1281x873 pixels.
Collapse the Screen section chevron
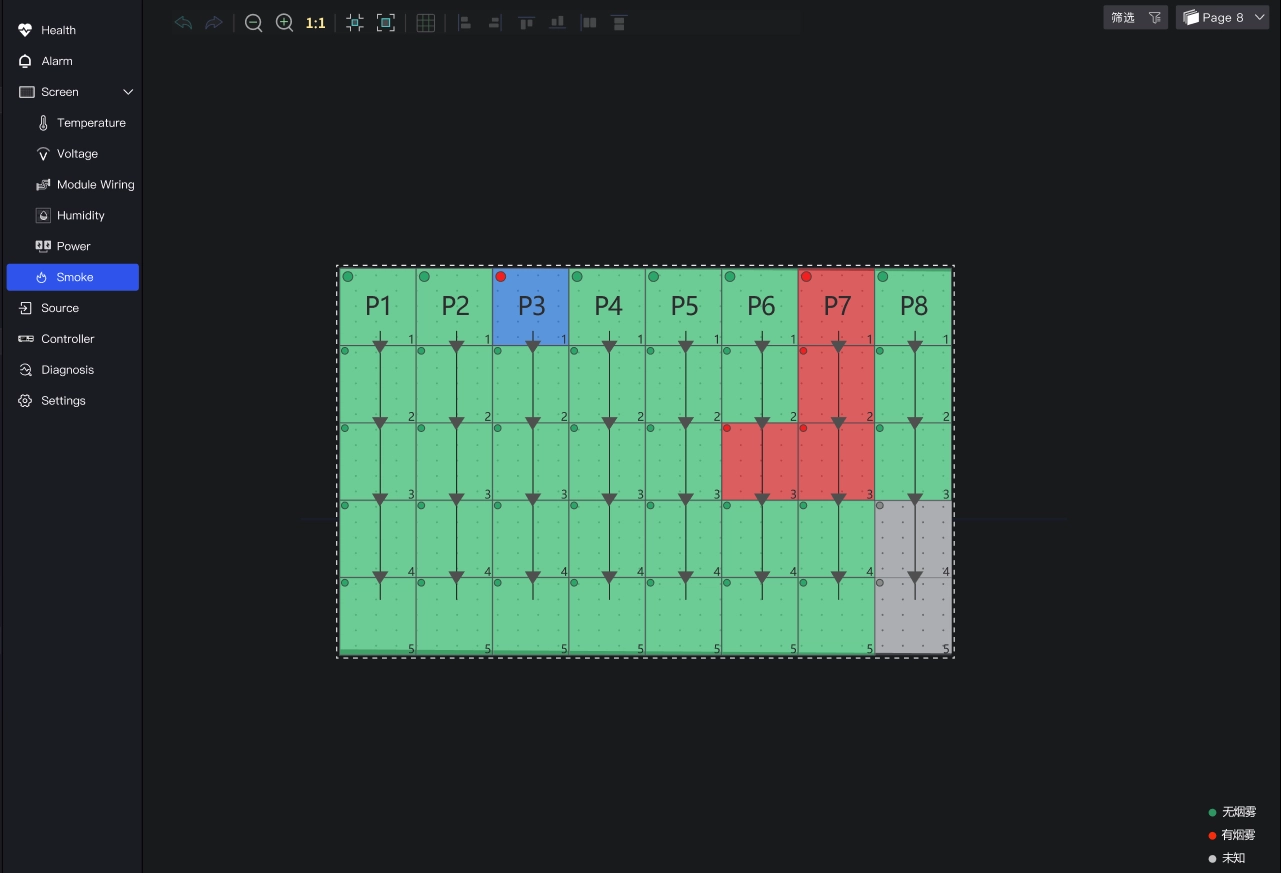point(128,92)
